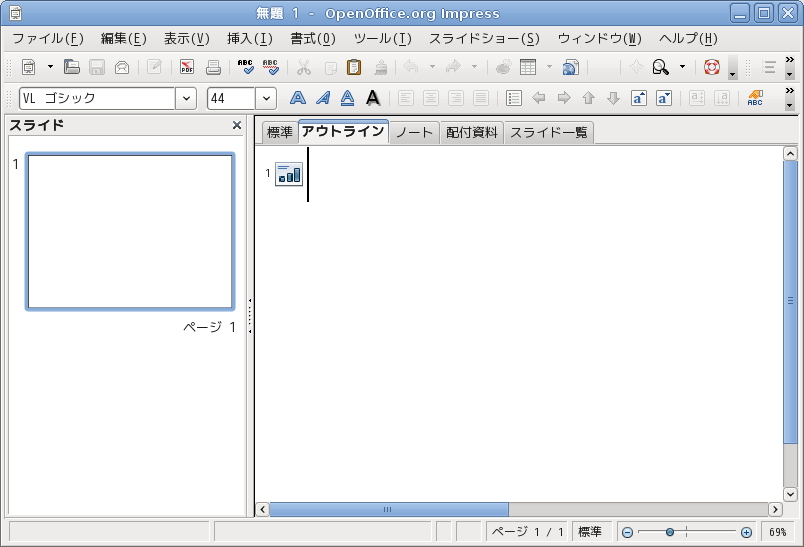Run the spellcheck ABC icon
This screenshot has width=804, height=547.
coord(246,68)
